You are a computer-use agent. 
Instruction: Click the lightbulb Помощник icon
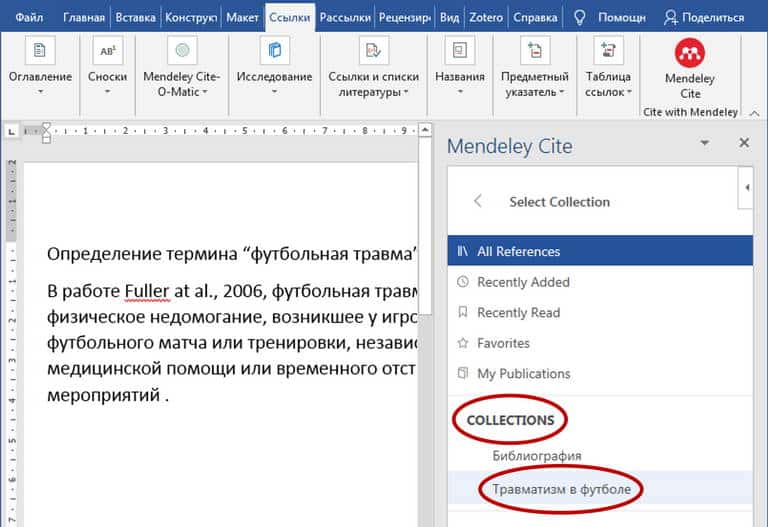(579, 18)
